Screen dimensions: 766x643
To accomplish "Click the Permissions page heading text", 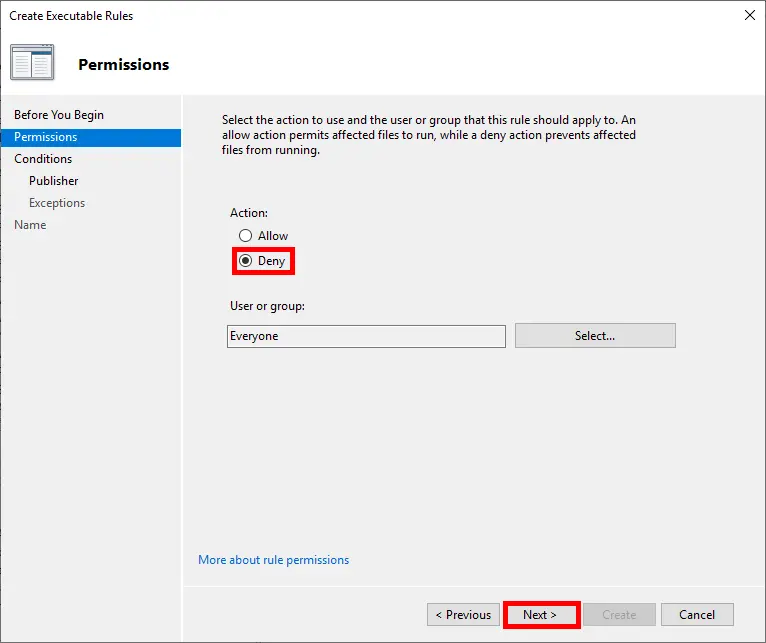I will (124, 64).
